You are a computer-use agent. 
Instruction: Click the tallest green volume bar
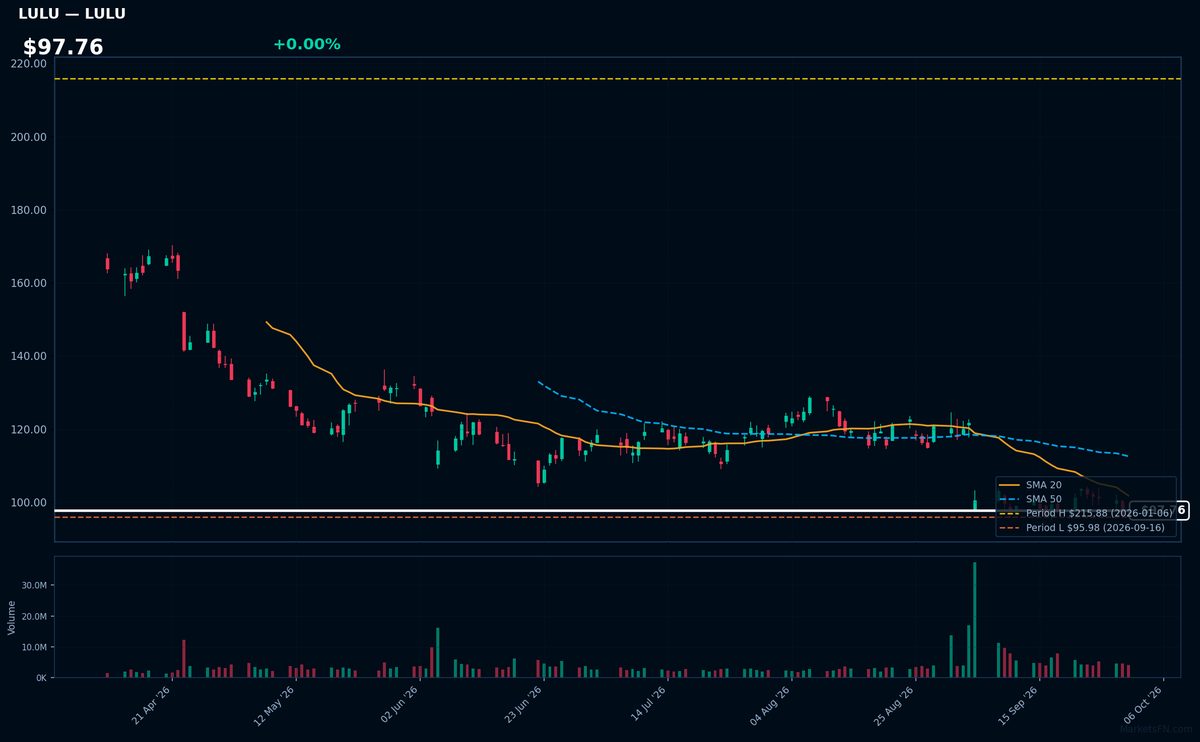(x=975, y=620)
